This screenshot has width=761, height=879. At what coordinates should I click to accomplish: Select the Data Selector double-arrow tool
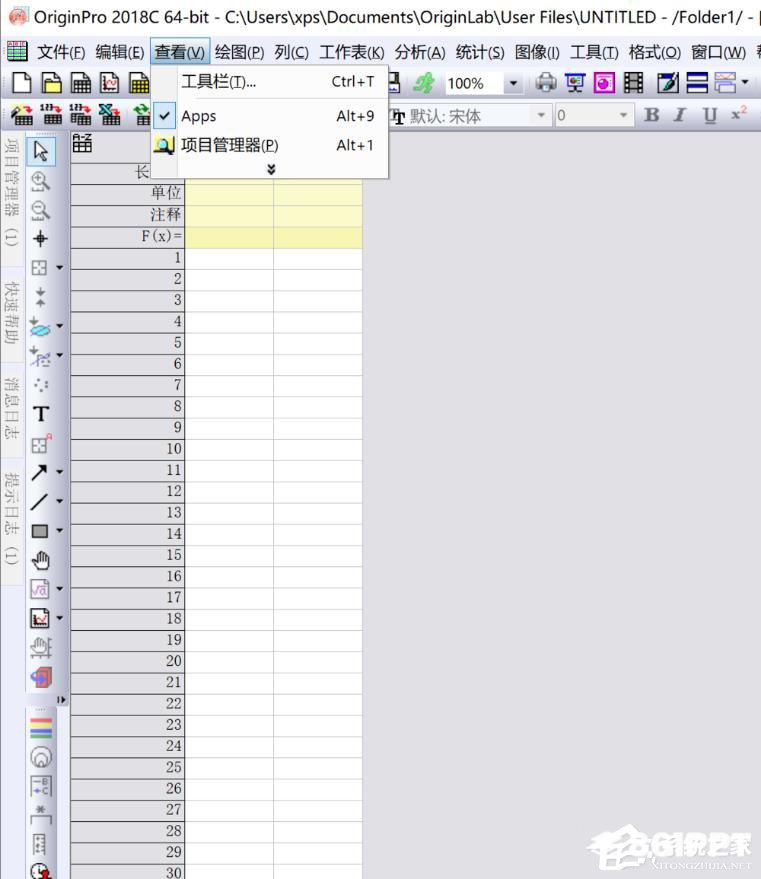click(x=40, y=297)
